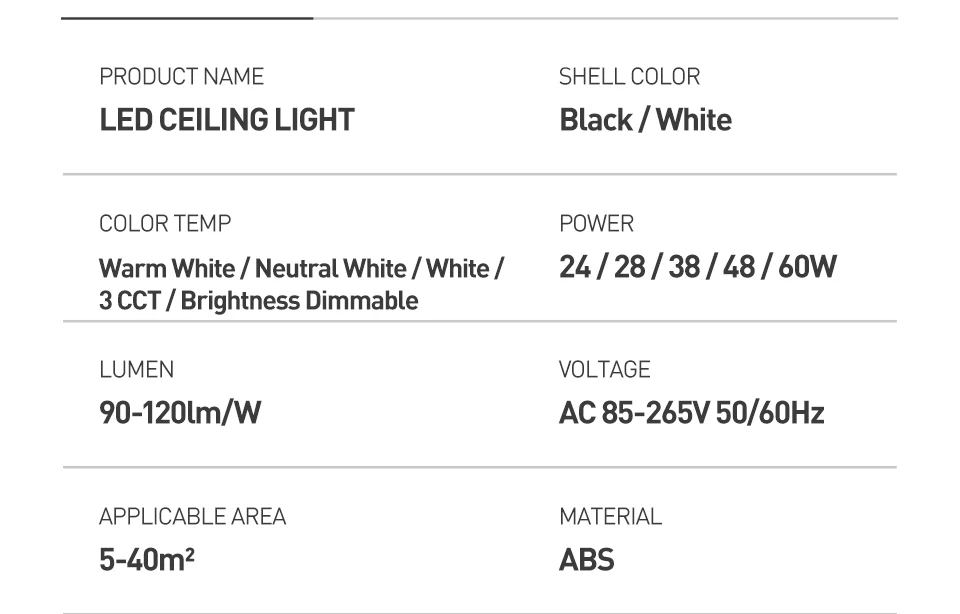Image resolution: width=960 pixels, height=614 pixels.
Task: Click the APPLICABLE AREA label
Action: tap(192, 517)
